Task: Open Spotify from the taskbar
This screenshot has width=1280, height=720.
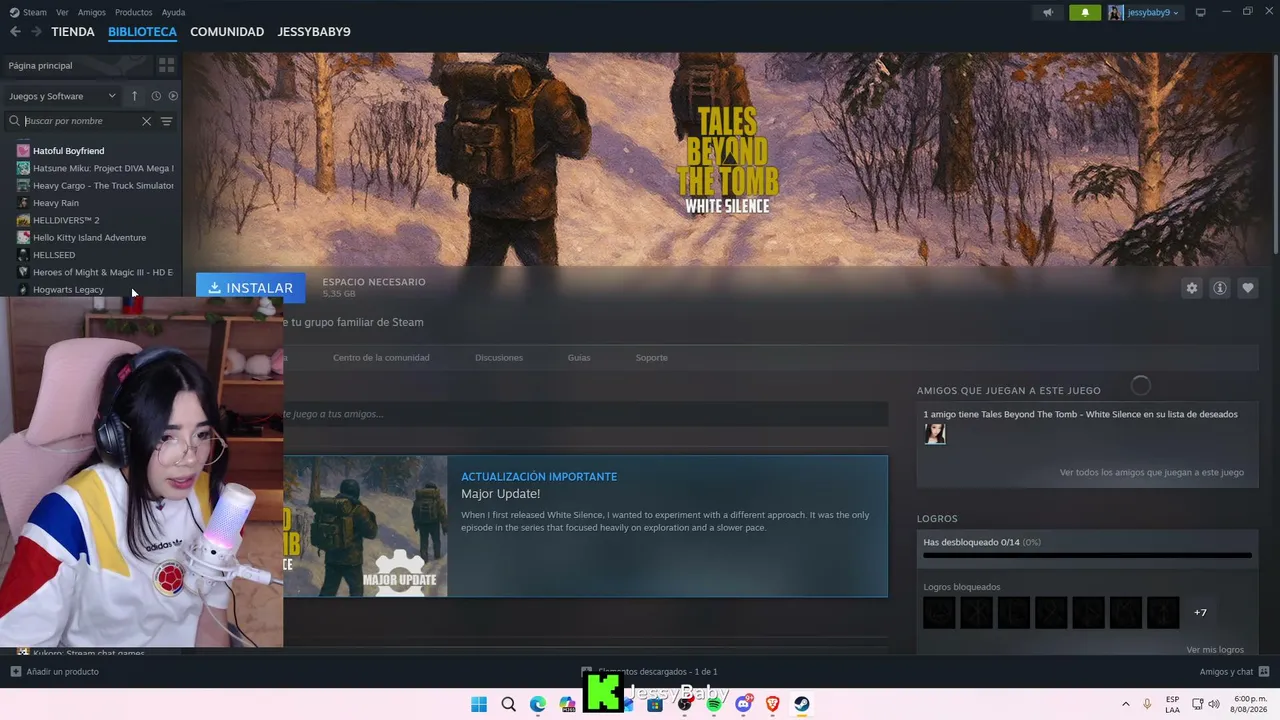Action: pyautogui.click(x=714, y=704)
